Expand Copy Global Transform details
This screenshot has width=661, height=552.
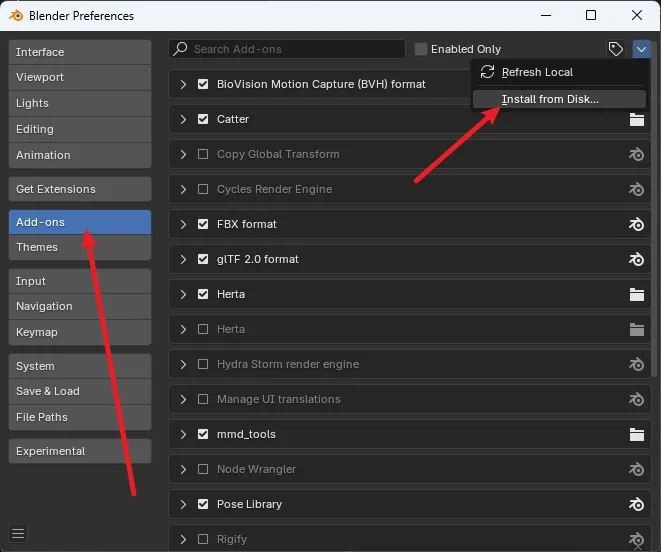[183, 154]
